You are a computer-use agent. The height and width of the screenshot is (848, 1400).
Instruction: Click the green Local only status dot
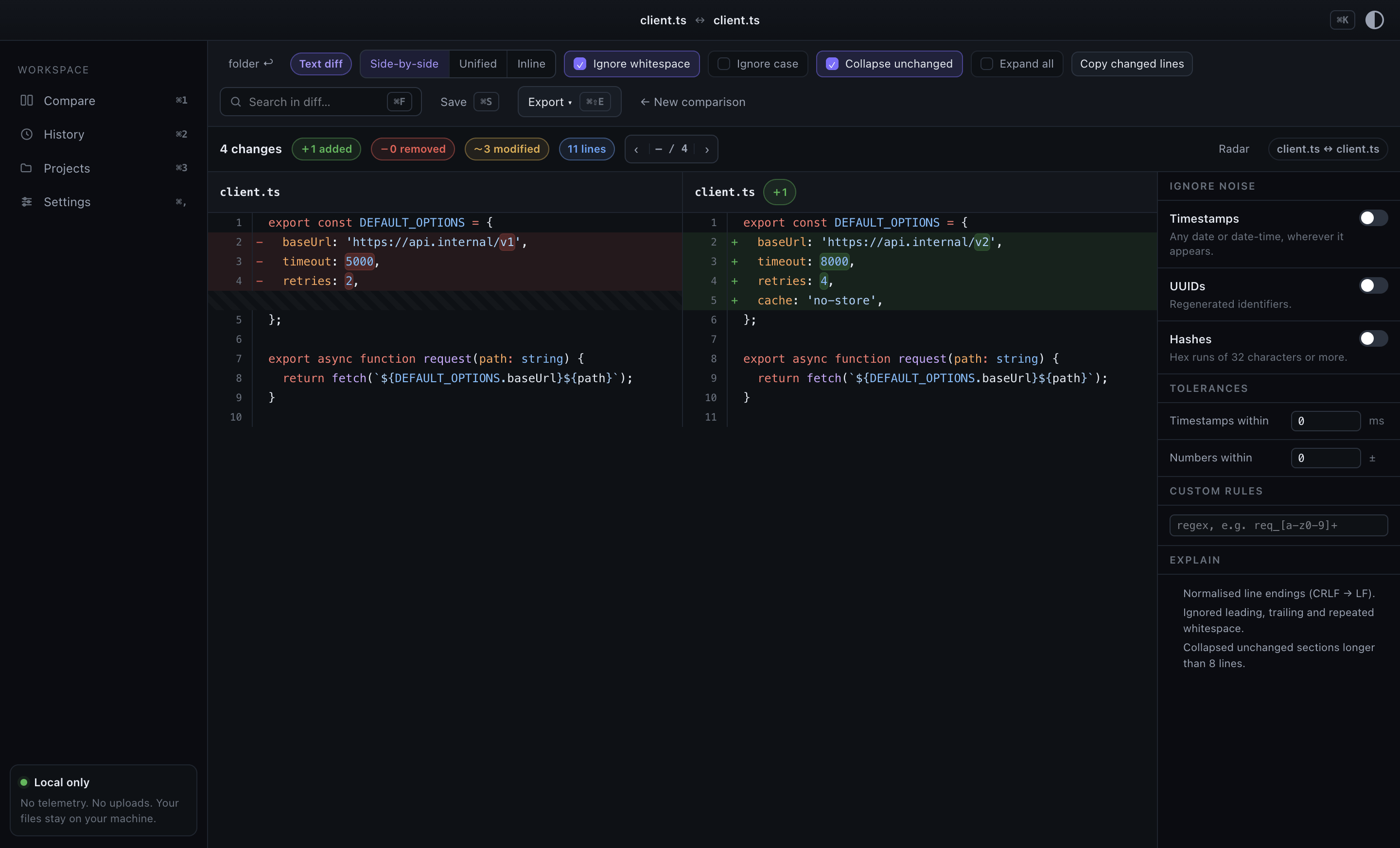[x=24, y=782]
